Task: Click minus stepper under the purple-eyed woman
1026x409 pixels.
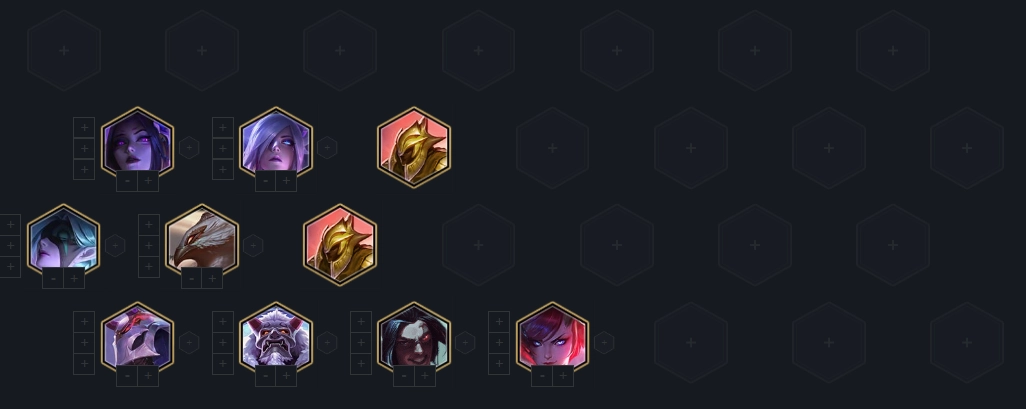Action: coord(127,181)
